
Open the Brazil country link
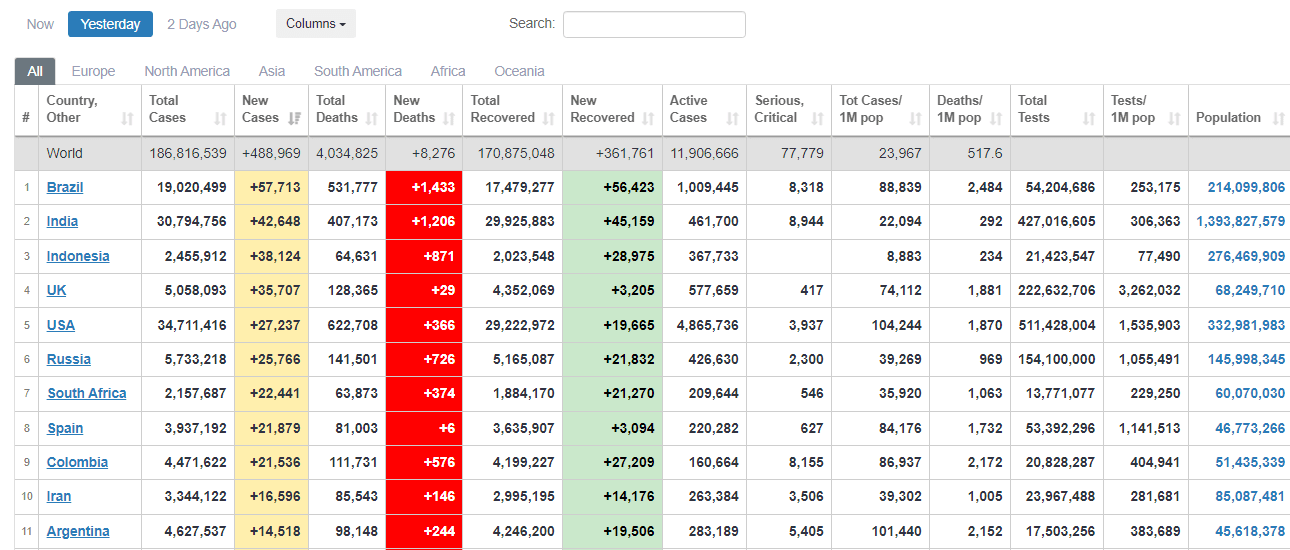point(65,187)
